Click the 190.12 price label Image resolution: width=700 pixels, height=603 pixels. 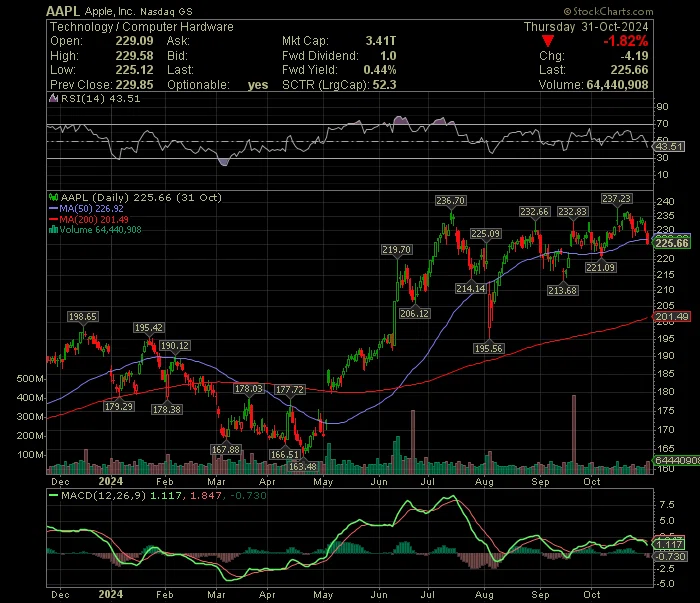pyautogui.click(x=175, y=345)
